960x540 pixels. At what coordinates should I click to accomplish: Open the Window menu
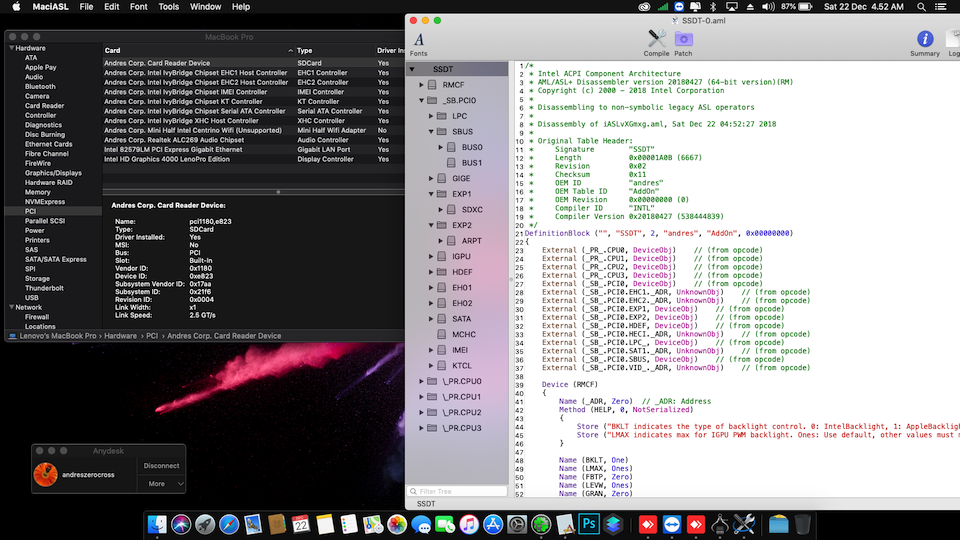point(205,7)
